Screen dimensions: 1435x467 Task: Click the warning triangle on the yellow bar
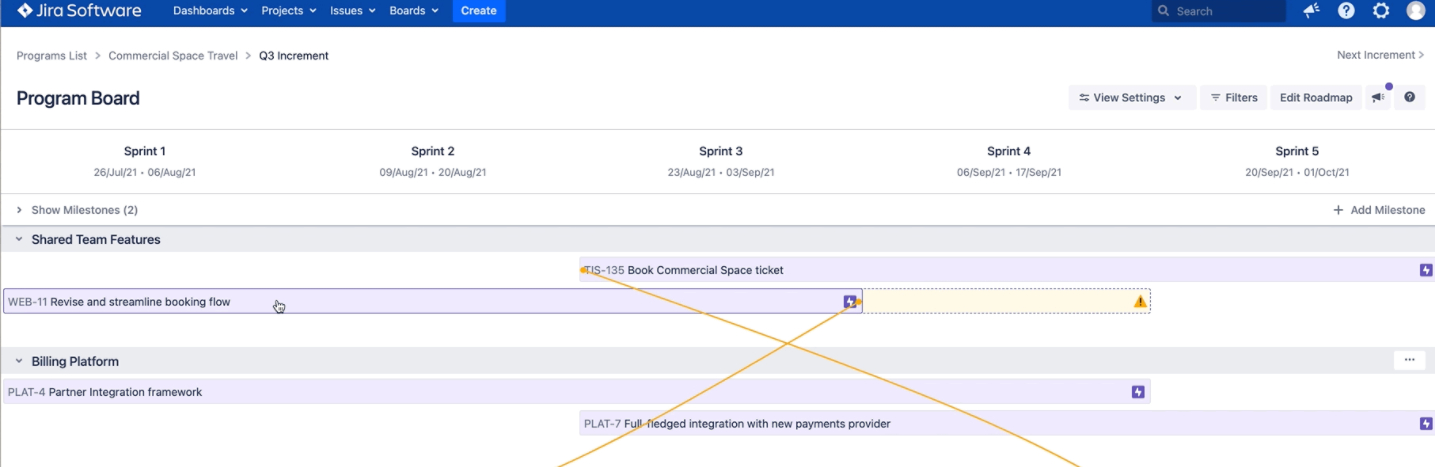(x=1140, y=301)
